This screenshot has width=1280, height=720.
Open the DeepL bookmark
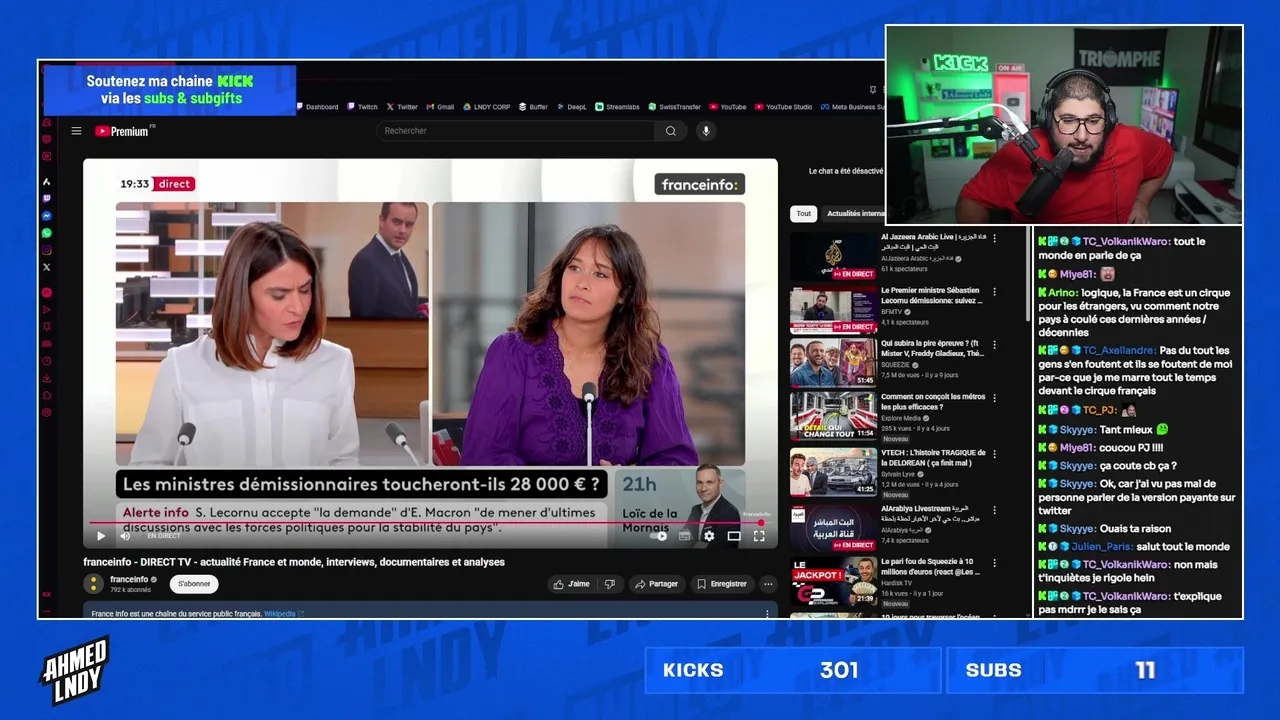click(572, 107)
